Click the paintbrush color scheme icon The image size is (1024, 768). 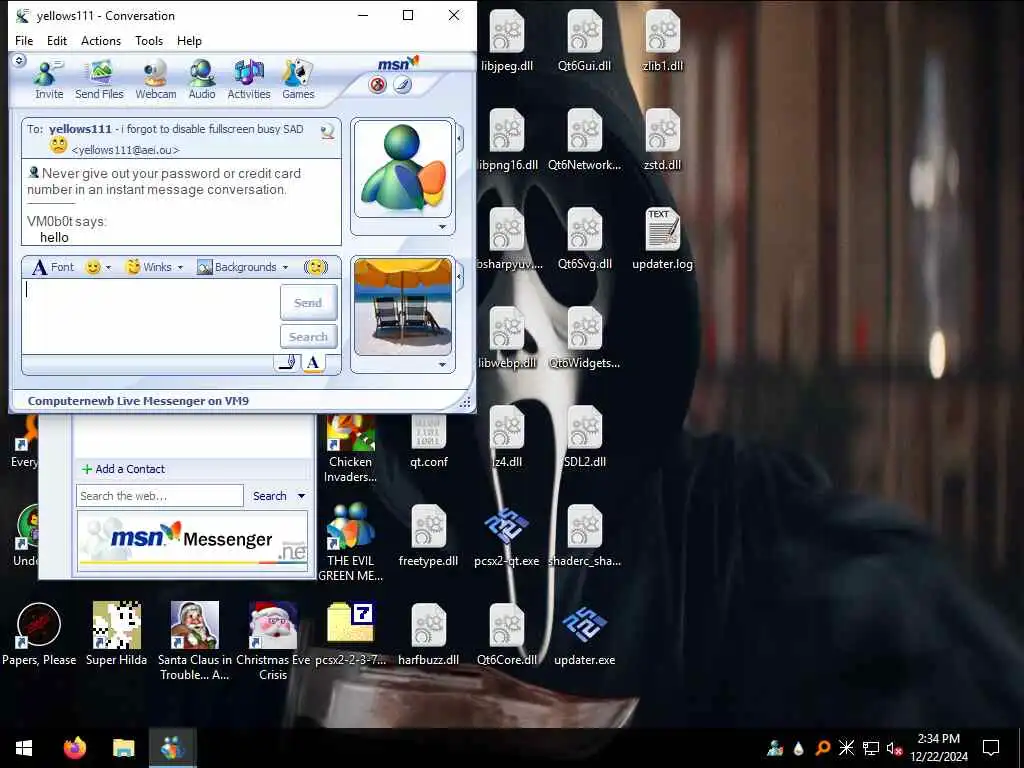pyautogui.click(x=402, y=85)
